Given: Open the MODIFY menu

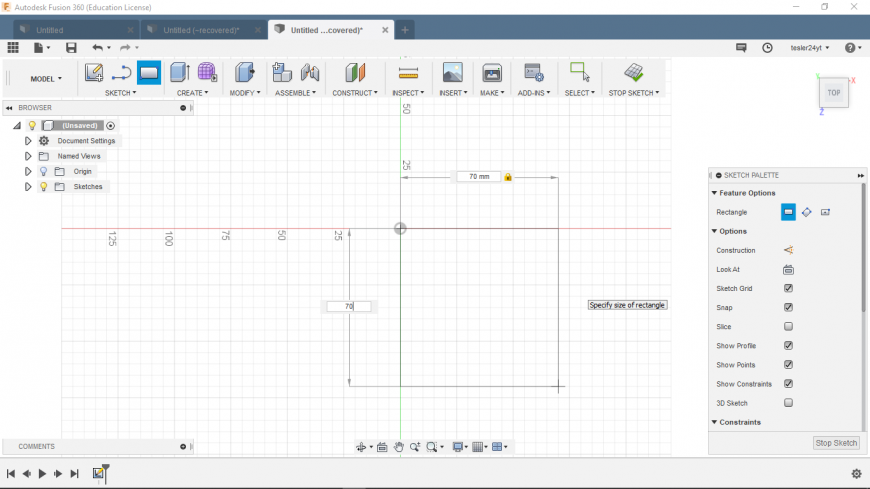Looking at the screenshot, I should click(x=244, y=93).
